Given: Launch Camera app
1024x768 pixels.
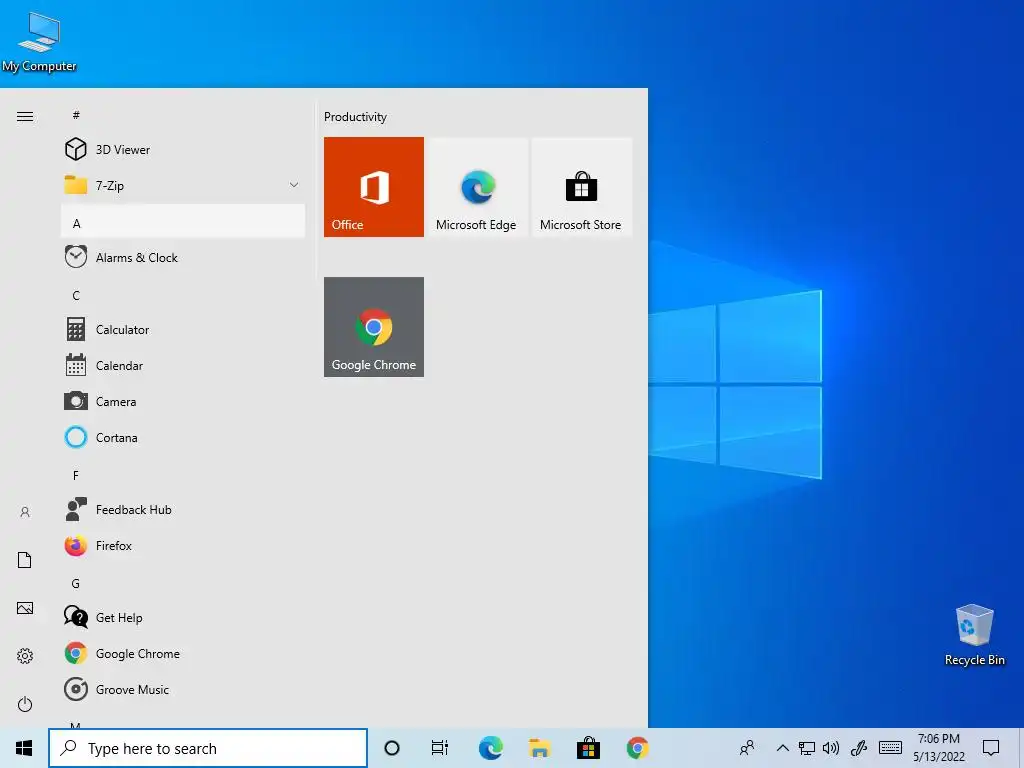Looking at the screenshot, I should click(x=183, y=401).
